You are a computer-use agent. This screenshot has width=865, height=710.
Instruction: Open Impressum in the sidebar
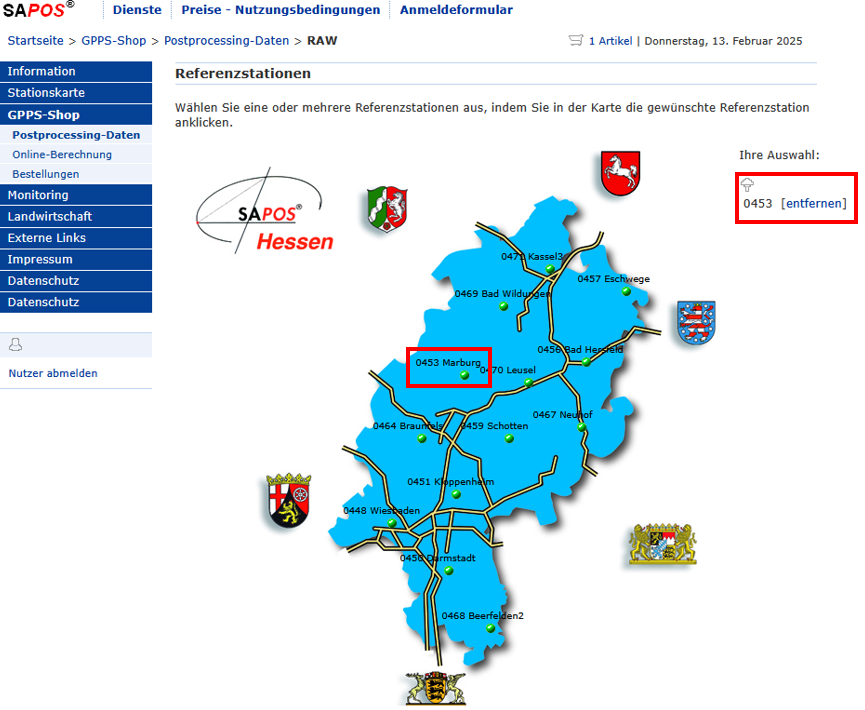pos(76,260)
